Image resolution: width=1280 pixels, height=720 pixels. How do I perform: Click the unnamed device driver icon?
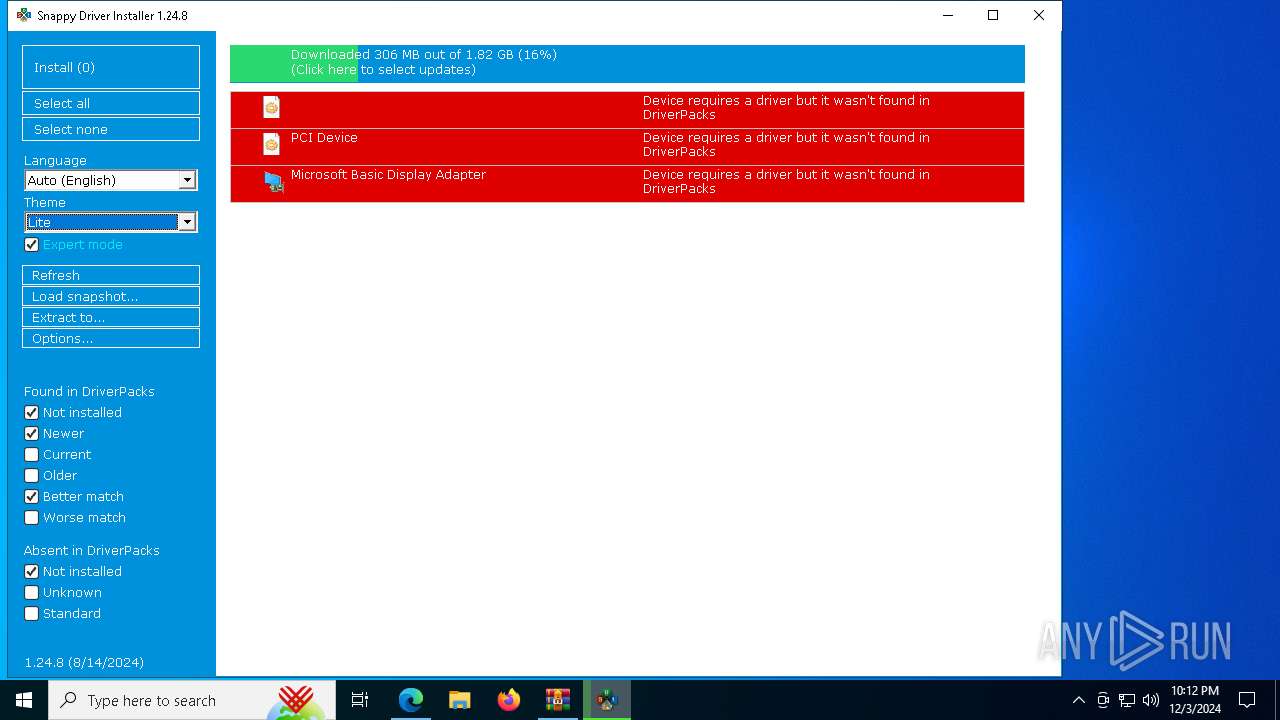(271, 107)
